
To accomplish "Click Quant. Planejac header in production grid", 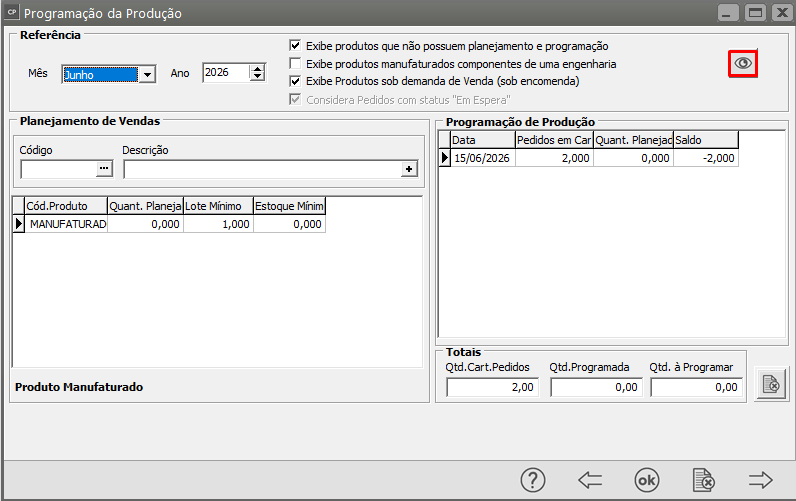I will (633, 140).
